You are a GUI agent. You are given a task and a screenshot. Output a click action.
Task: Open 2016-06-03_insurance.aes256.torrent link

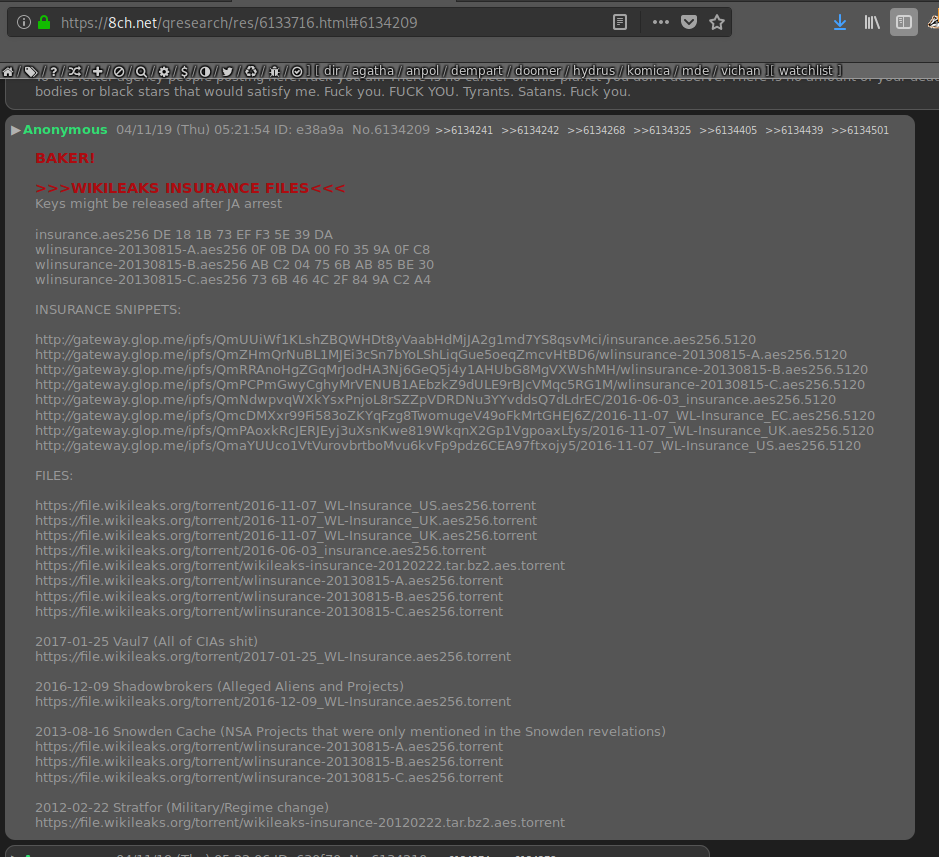point(261,550)
